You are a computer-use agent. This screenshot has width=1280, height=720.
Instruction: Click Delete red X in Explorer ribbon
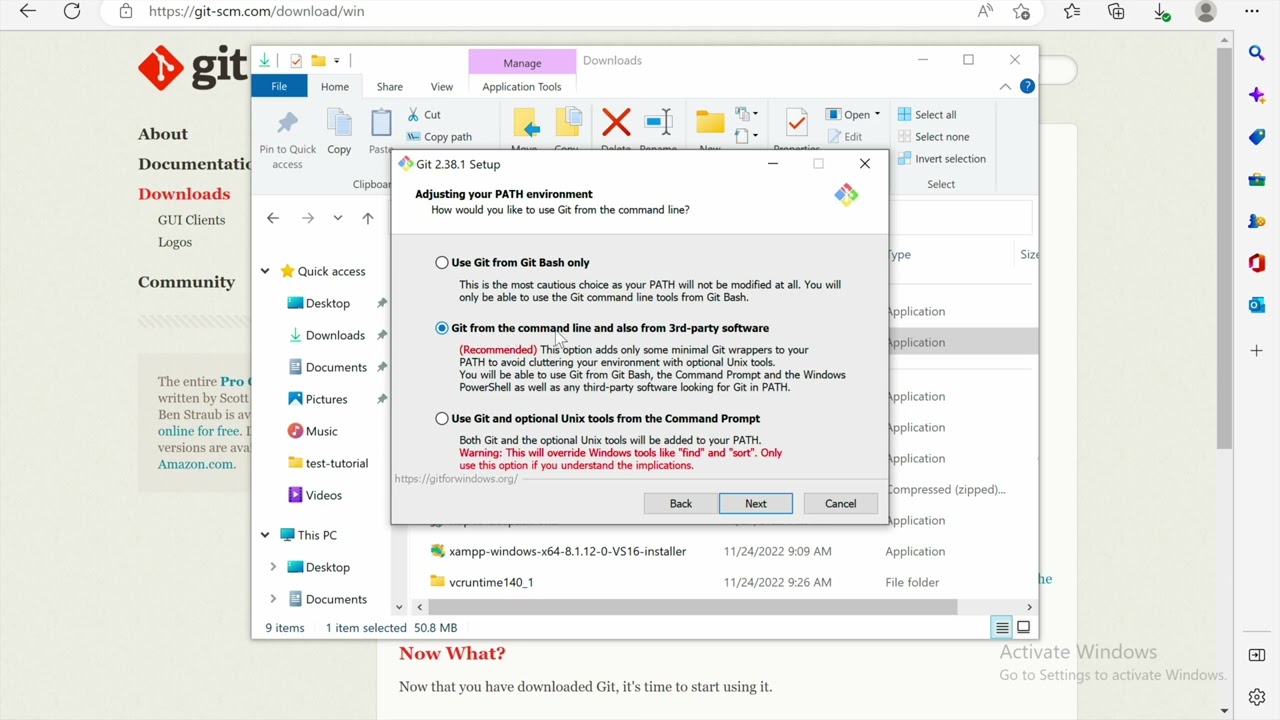616,124
